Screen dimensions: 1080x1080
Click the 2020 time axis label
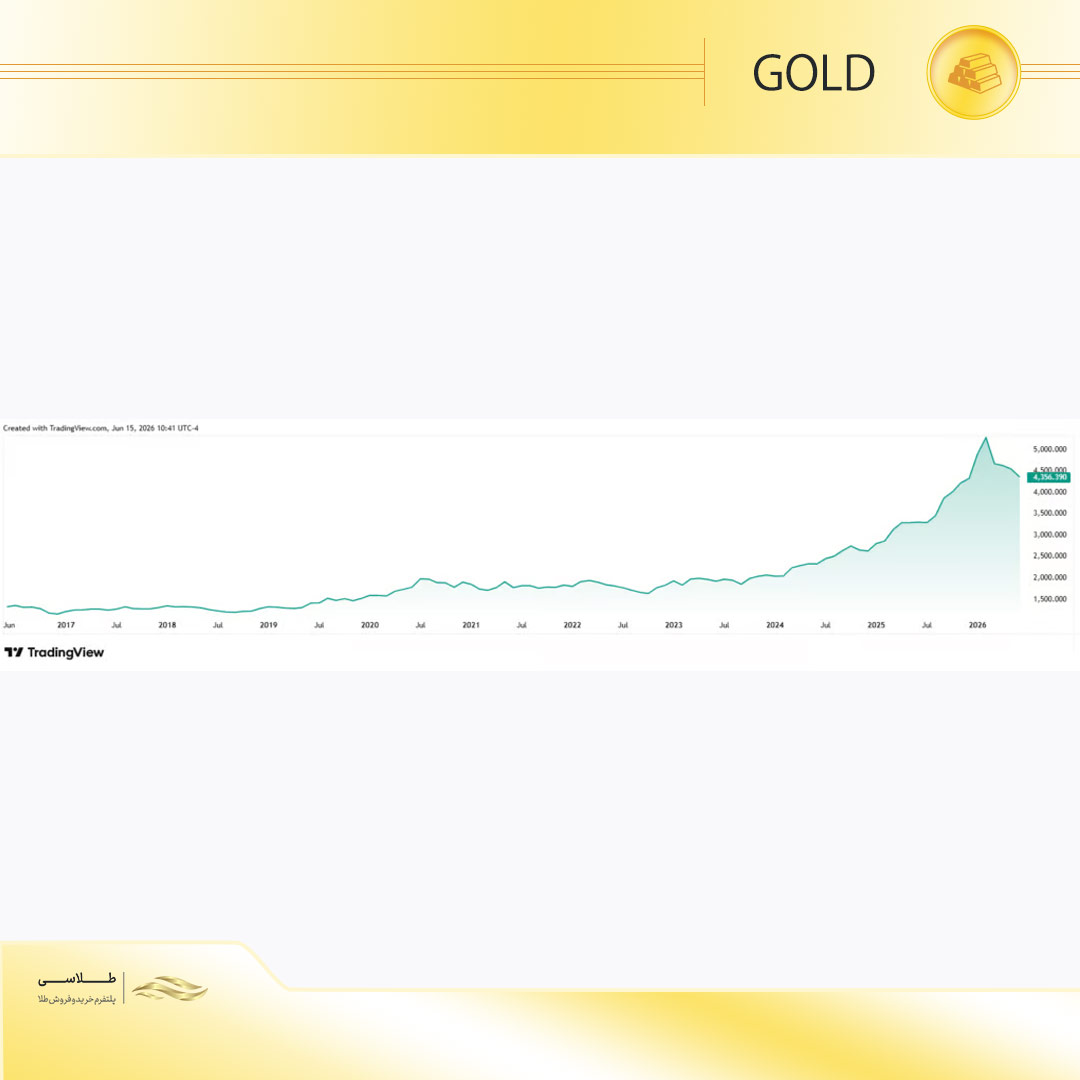click(x=370, y=625)
